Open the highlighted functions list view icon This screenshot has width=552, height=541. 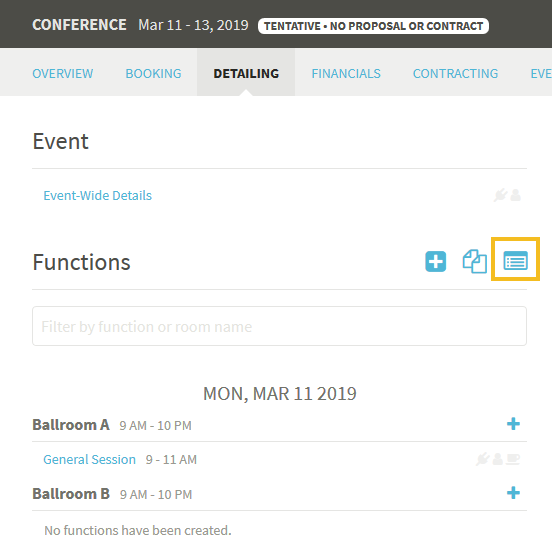tap(515, 261)
